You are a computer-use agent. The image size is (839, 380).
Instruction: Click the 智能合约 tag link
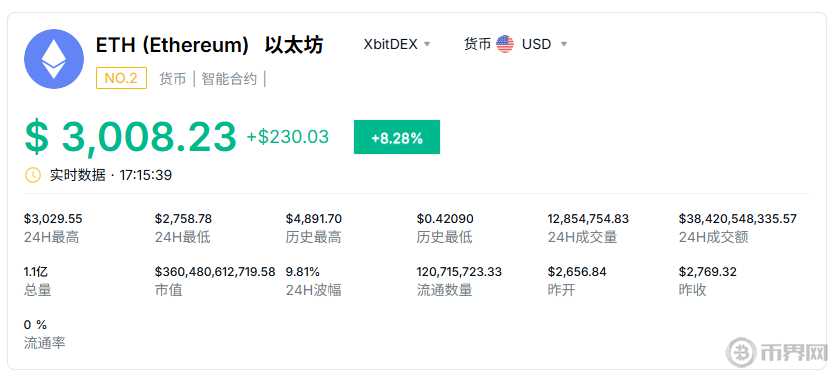pos(229,79)
